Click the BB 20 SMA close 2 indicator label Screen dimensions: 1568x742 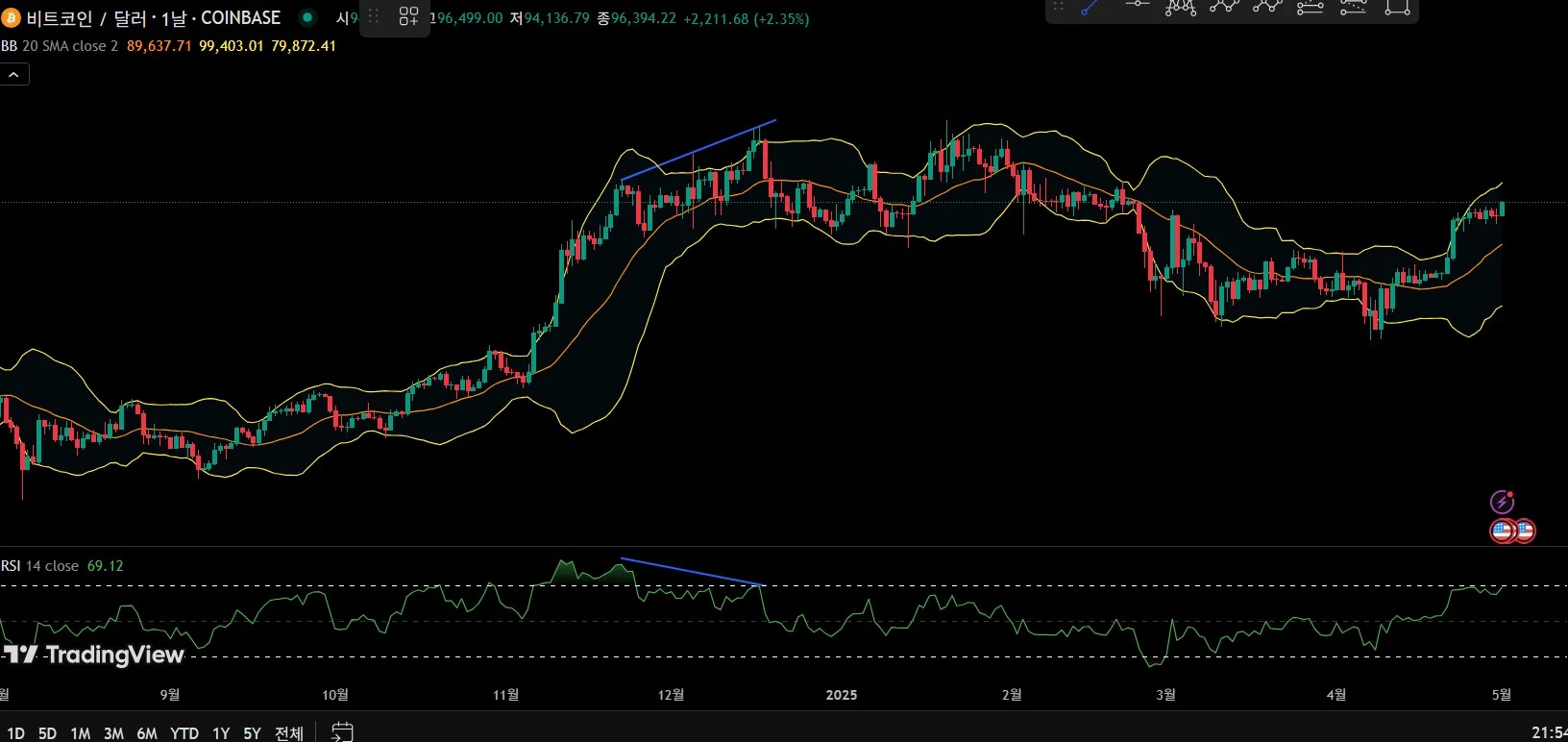[x=60, y=46]
